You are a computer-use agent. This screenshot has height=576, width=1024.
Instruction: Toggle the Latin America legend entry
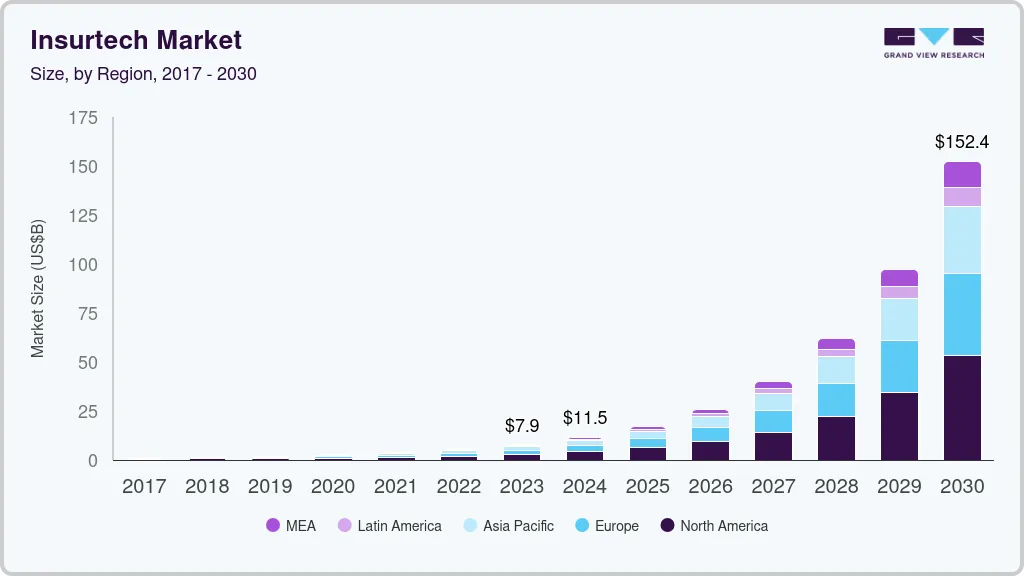pos(389,526)
